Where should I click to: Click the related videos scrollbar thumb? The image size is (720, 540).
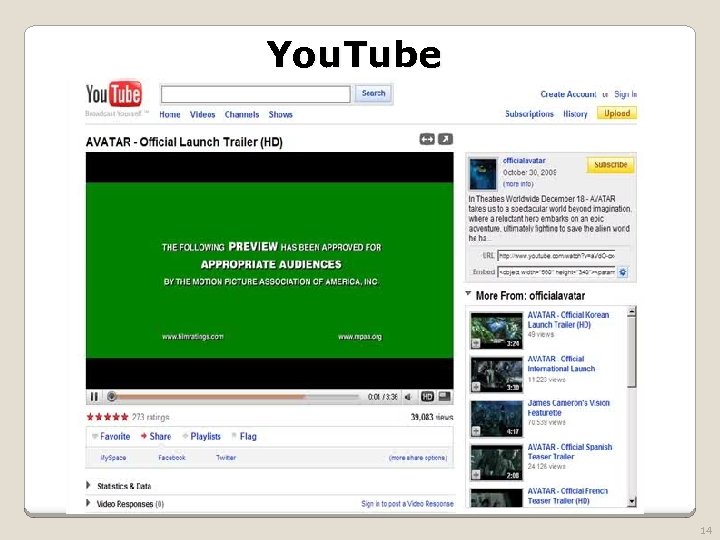(632, 352)
